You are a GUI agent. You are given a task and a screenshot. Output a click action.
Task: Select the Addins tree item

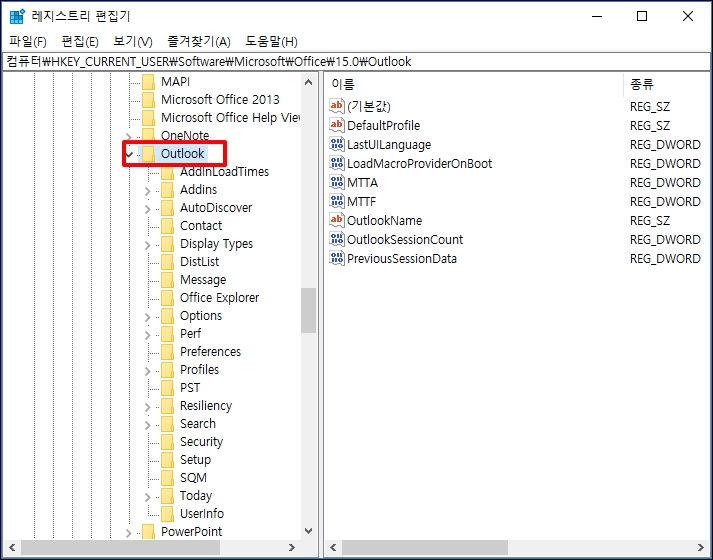[x=199, y=190]
